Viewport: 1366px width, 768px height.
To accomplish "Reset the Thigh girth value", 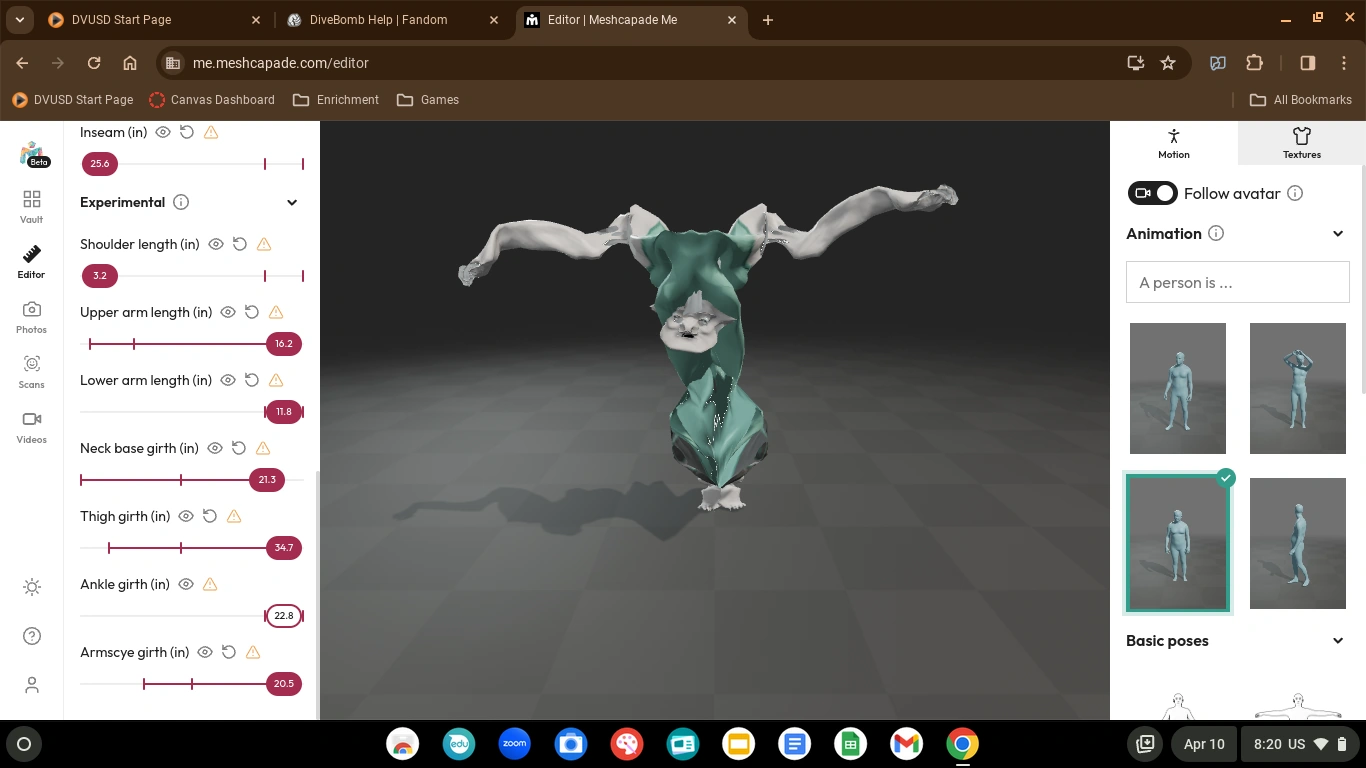I will click(209, 516).
